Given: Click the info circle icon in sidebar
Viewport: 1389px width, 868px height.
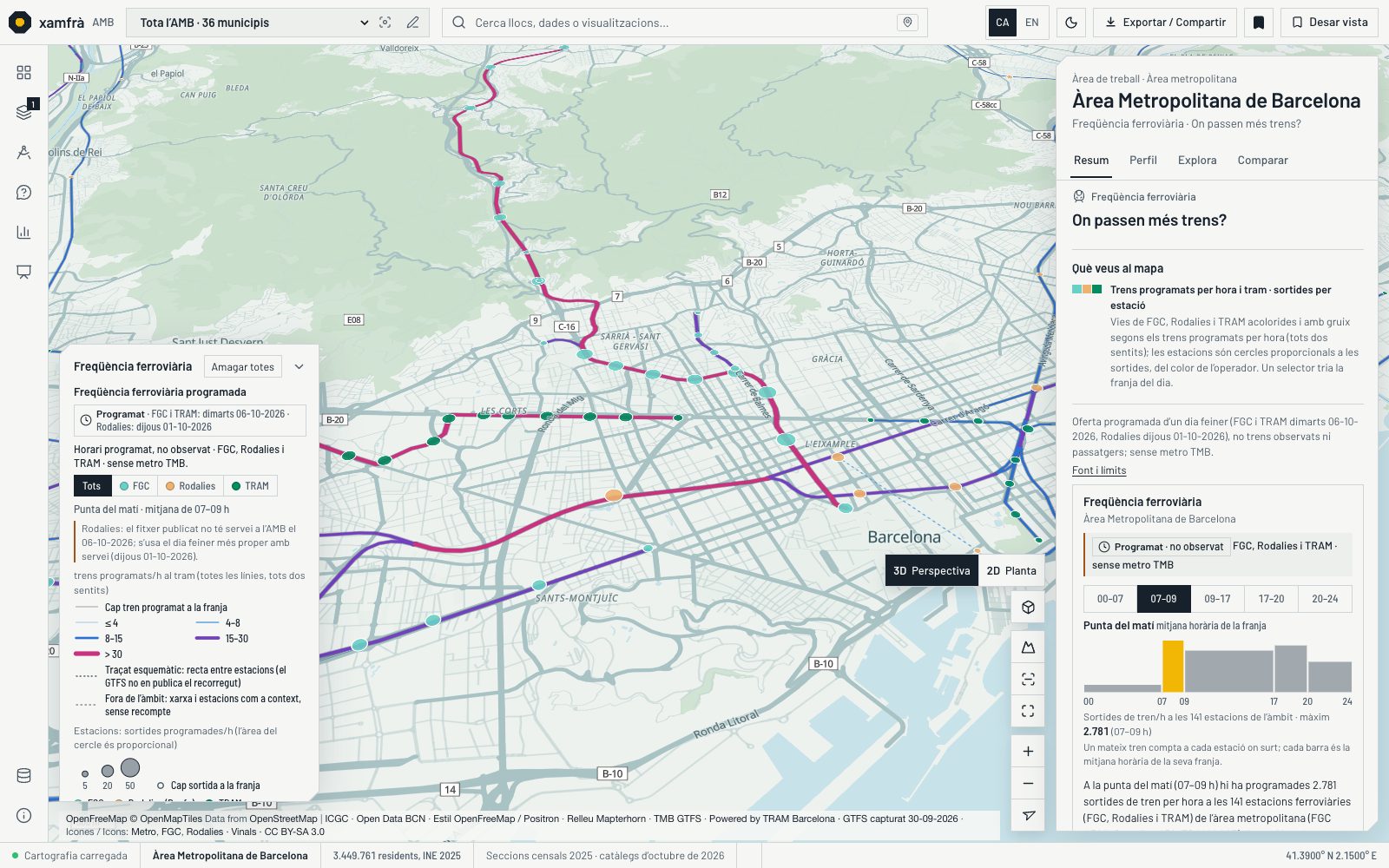Looking at the screenshot, I should (x=23, y=816).
